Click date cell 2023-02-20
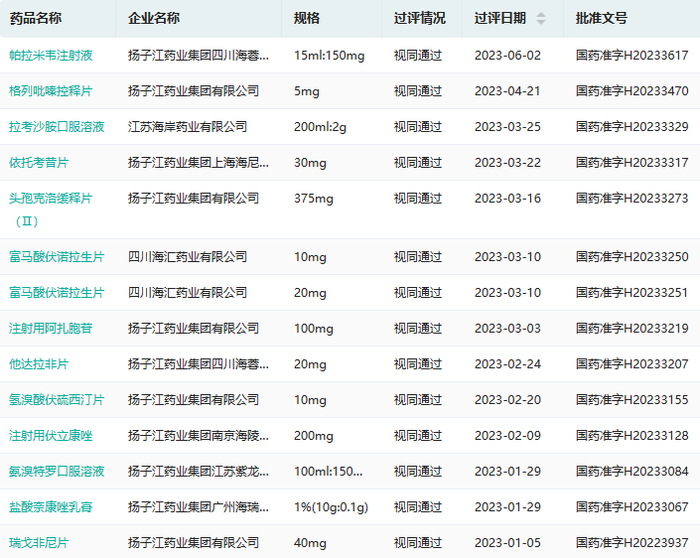The height and width of the screenshot is (558, 700). pos(508,400)
